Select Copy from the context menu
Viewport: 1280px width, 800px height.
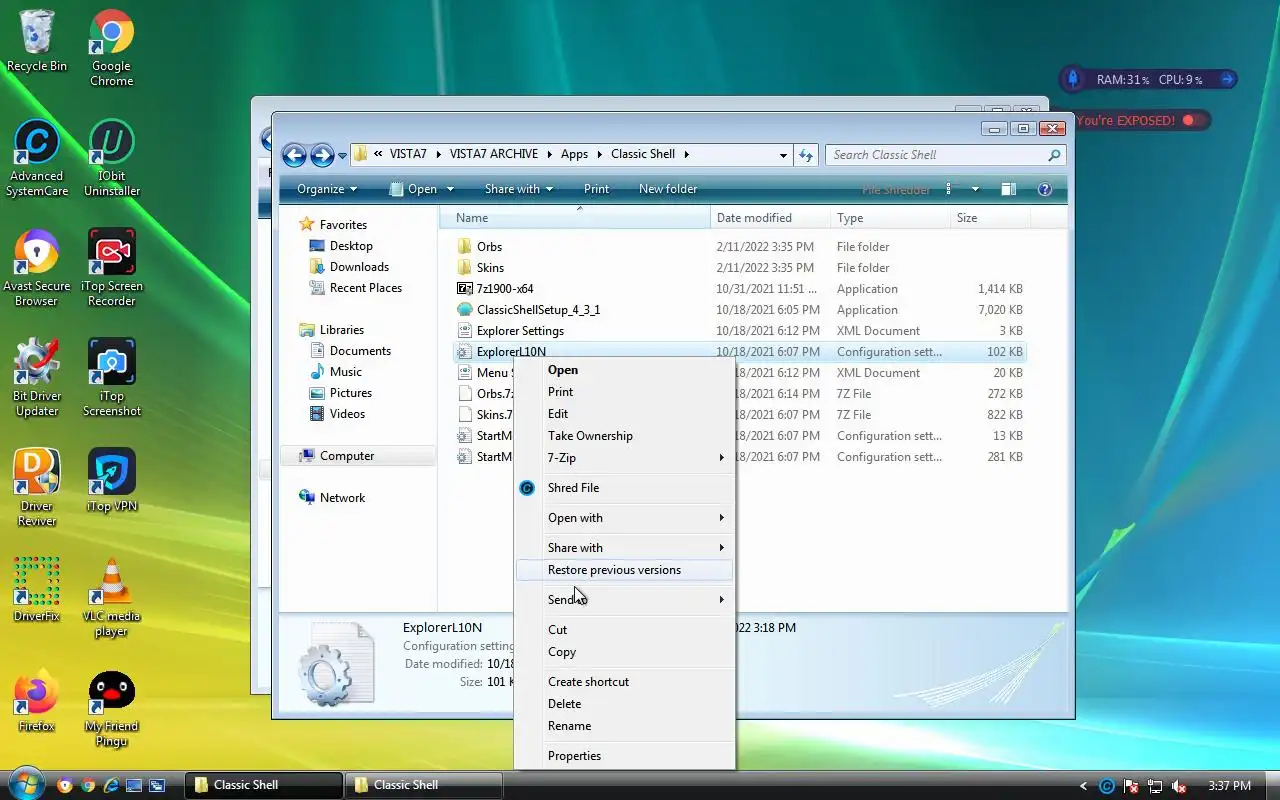[x=625, y=652]
